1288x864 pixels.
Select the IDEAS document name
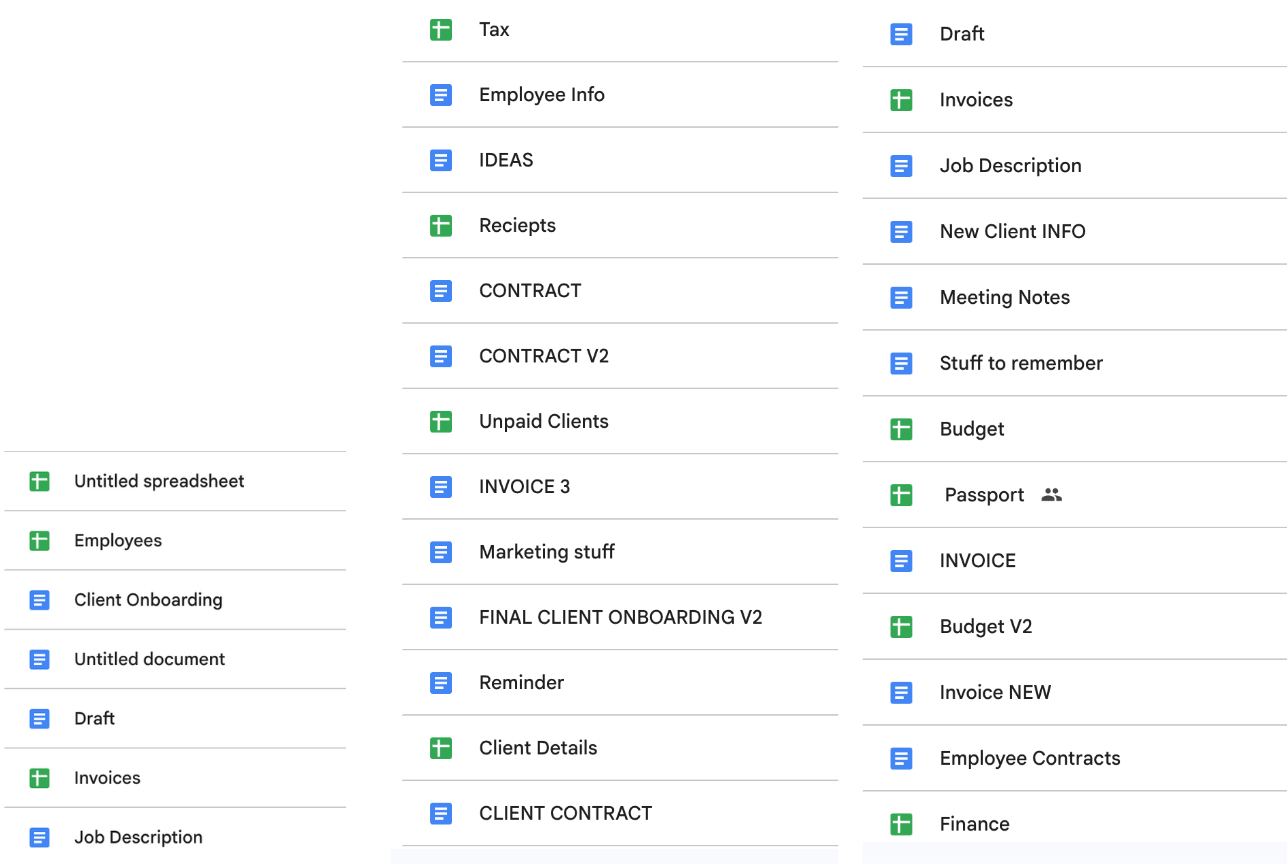(506, 160)
